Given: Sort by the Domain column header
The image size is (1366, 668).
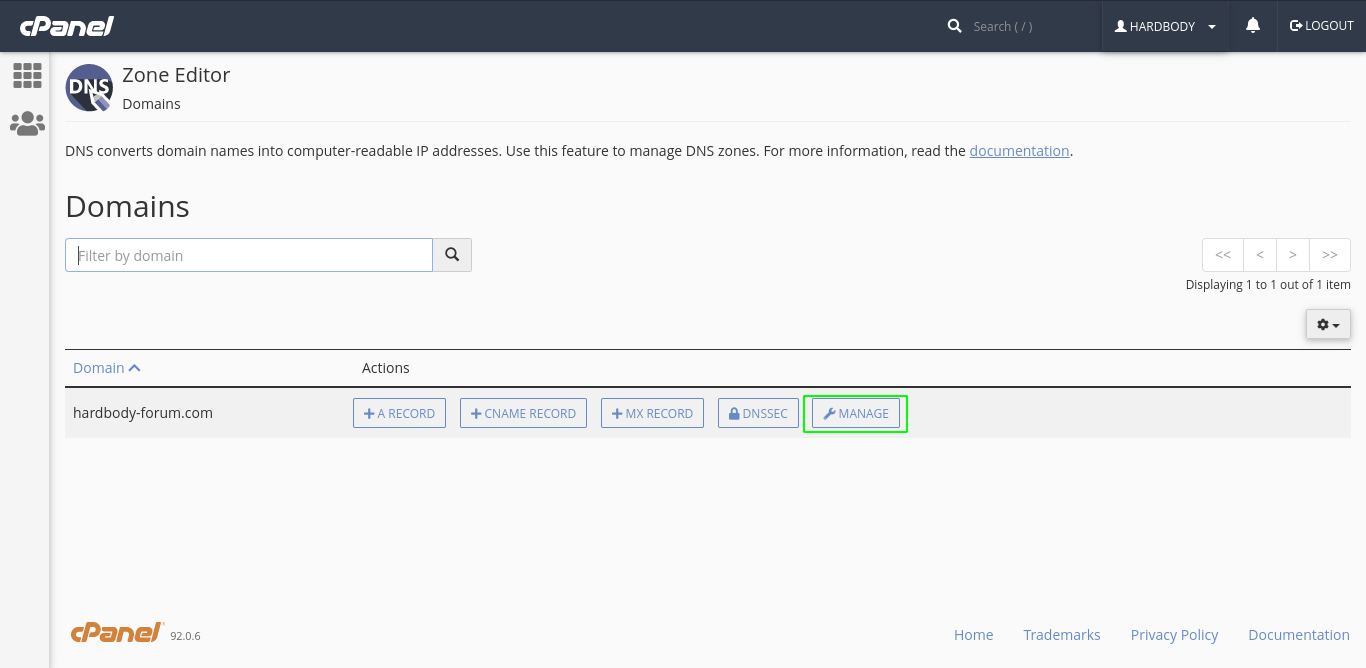Looking at the screenshot, I should [x=106, y=368].
